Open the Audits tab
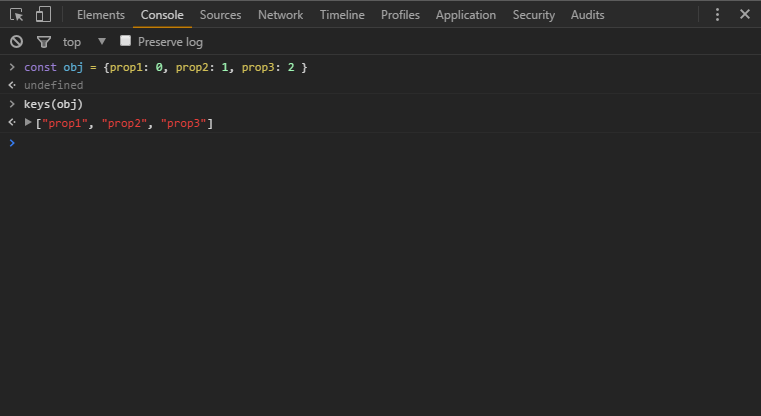The image size is (761, 416). [x=587, y=15]
